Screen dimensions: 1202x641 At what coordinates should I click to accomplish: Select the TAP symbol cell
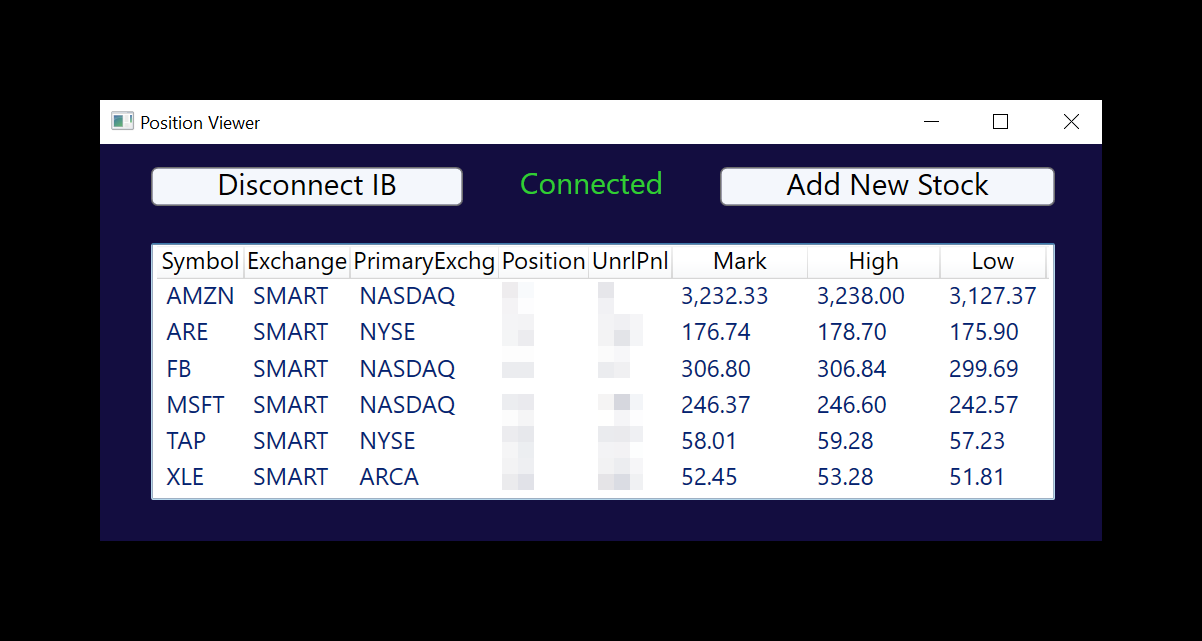coord(186,441)
